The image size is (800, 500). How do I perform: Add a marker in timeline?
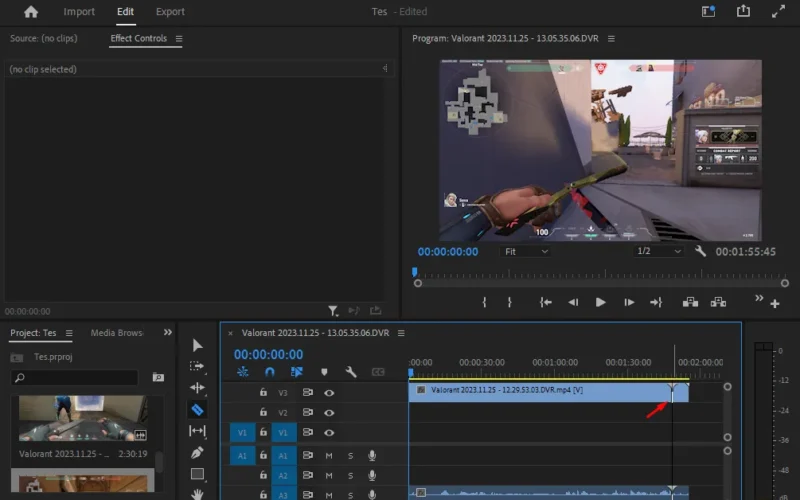click(324, 372)
